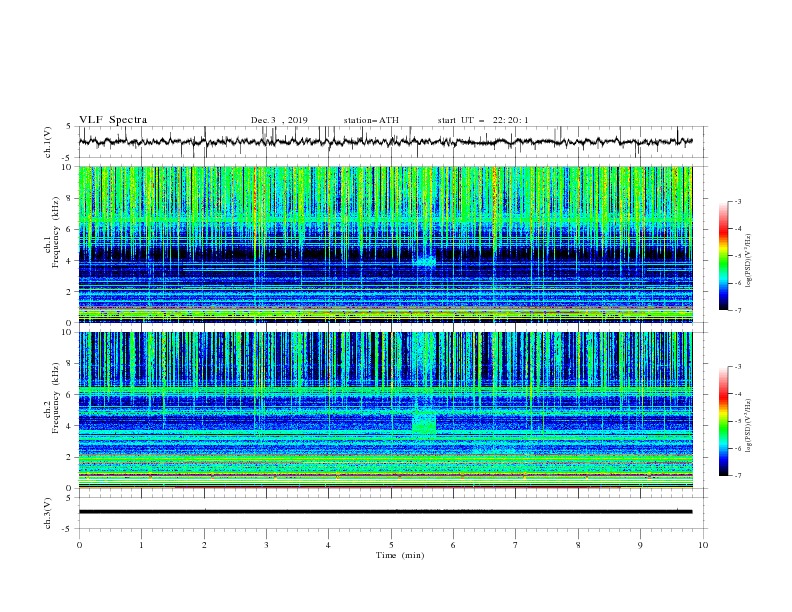Select the date label "Dec.3 , 2019"
The image size is (792, 612).
[279, 120]
